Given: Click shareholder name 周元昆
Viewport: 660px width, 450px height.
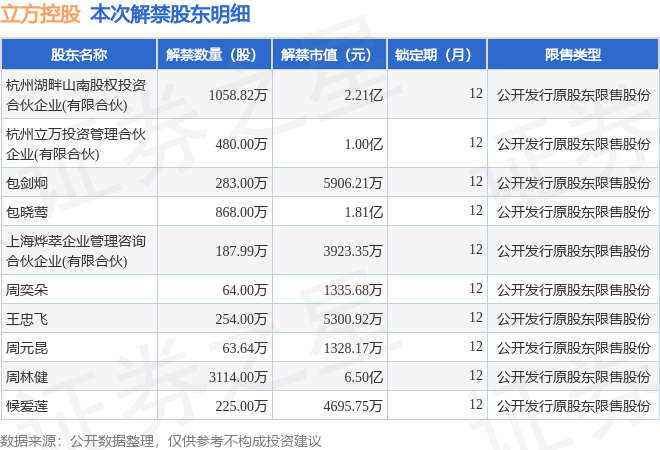Looking at the screenshot, I should [x=27, y=348].
